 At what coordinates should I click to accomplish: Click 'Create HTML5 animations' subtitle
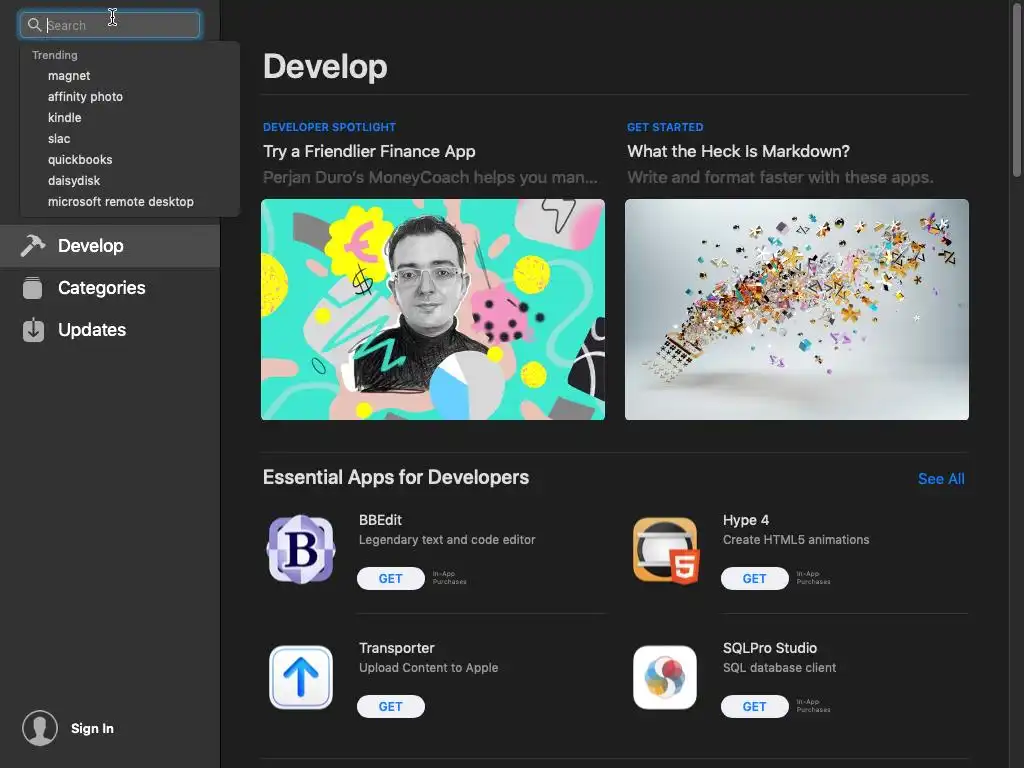coord(796,539)
